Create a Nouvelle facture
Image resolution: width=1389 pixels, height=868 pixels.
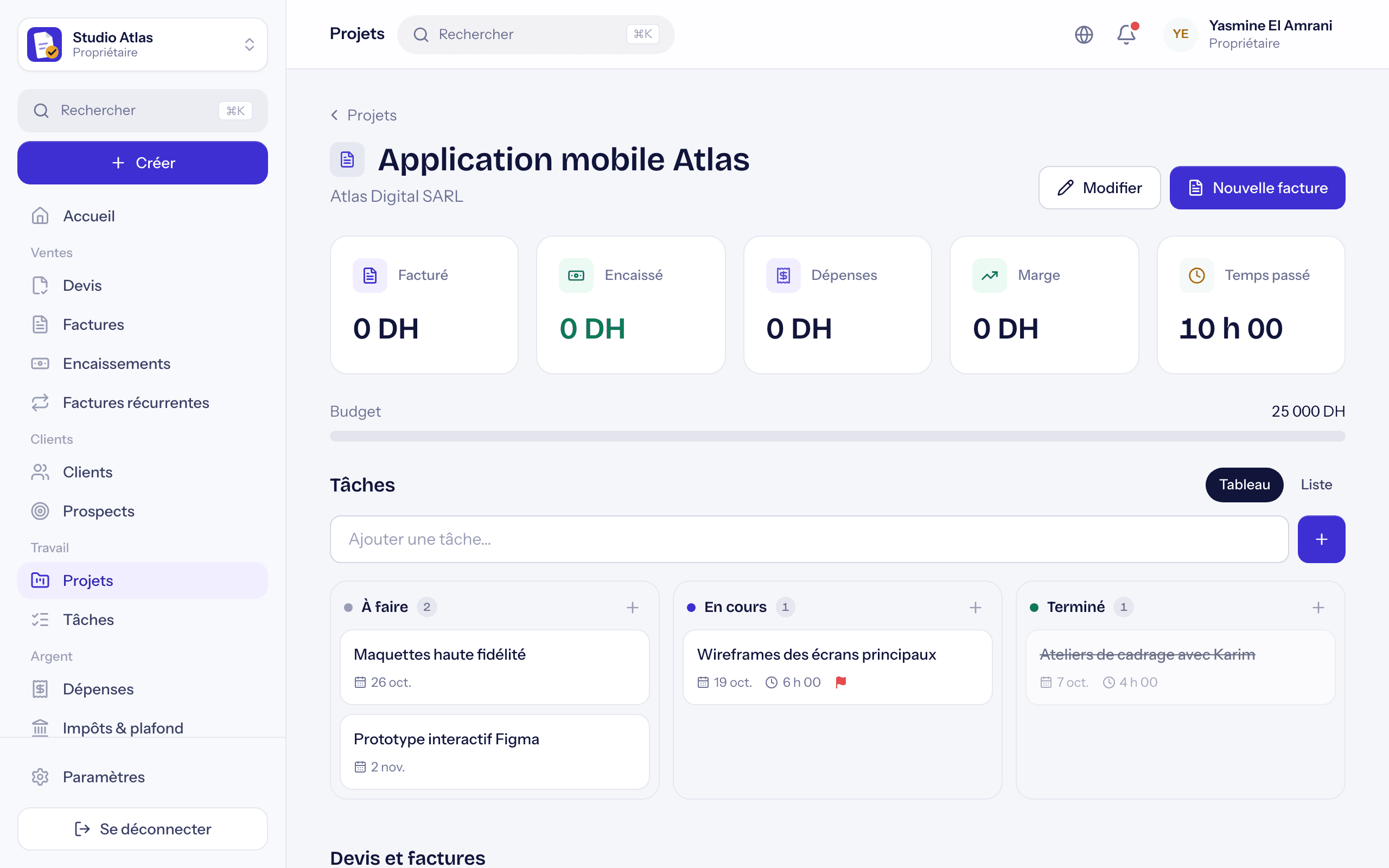tap(1257, 188)
